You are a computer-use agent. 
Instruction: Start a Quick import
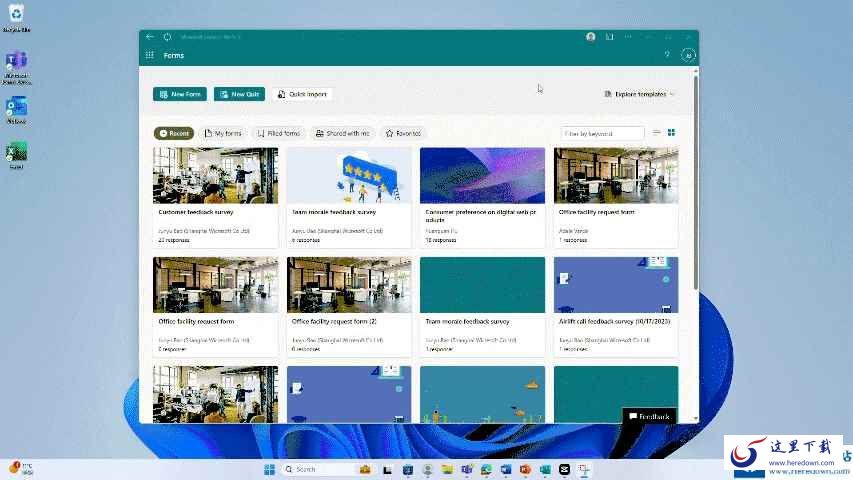pyautogui.click(x=302, y=94)
